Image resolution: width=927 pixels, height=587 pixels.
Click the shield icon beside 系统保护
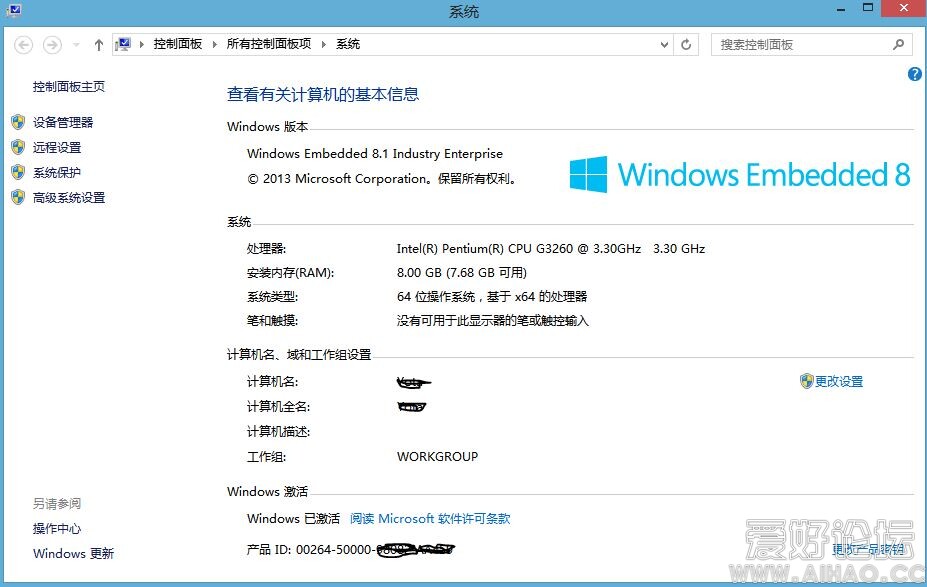click(18, 172)
